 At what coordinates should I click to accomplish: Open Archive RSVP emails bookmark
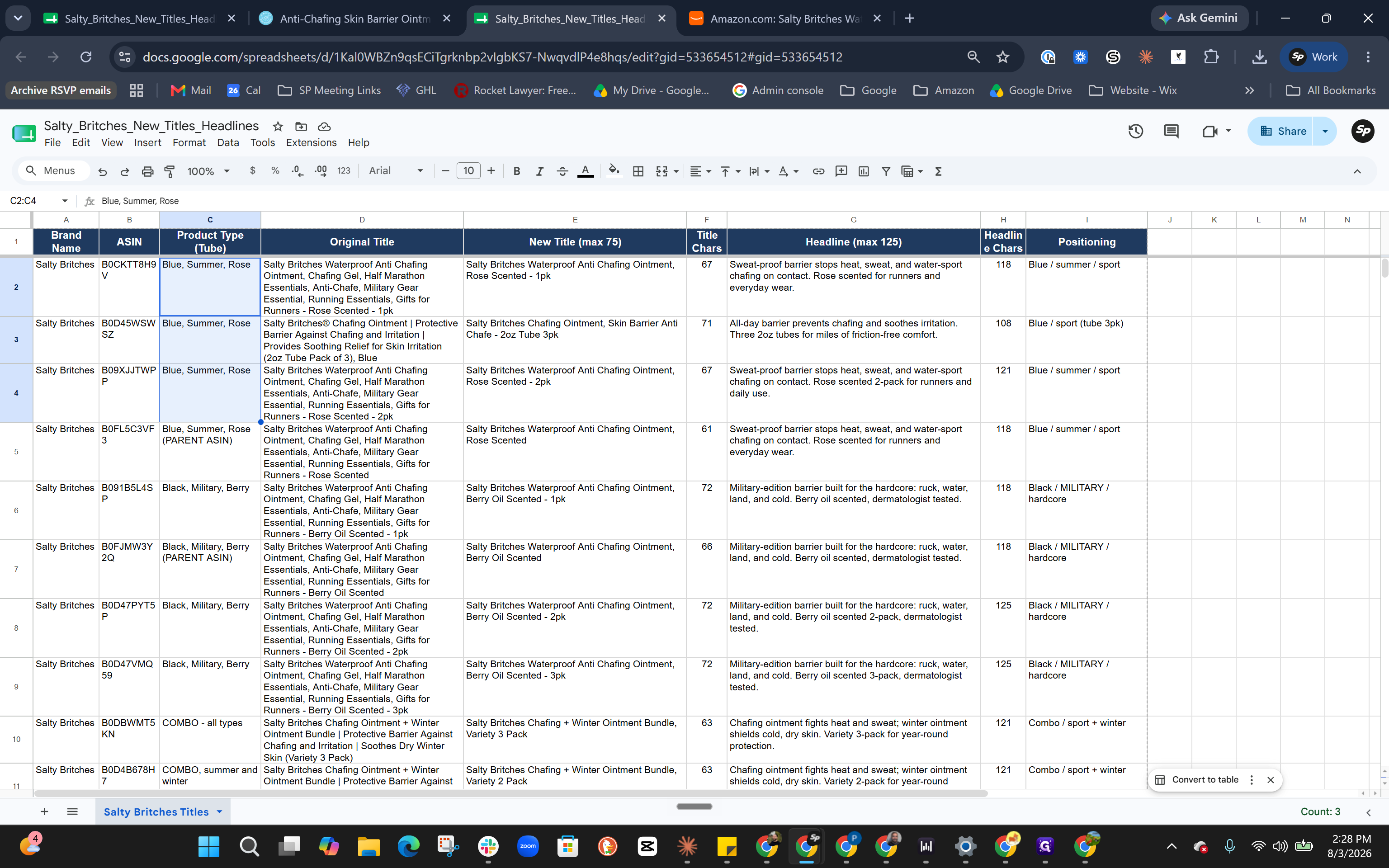click(x=61, y=90)
